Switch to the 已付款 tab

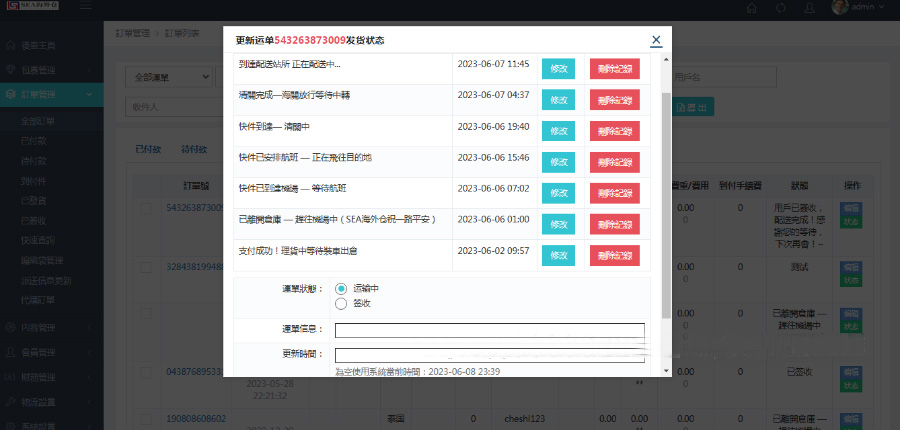[x=149, y=150]
